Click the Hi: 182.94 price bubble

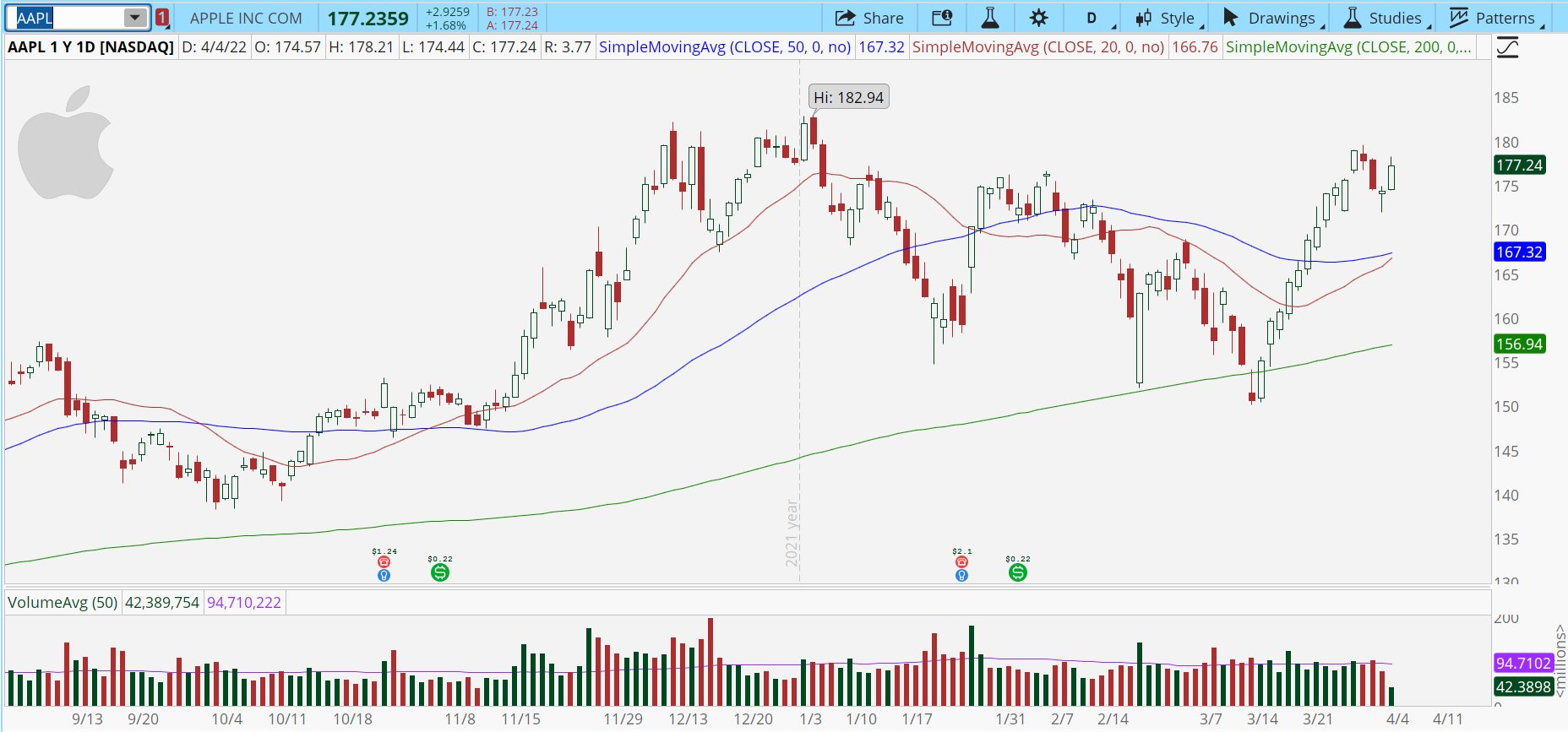pyautogui.click(x=848, y=97)
